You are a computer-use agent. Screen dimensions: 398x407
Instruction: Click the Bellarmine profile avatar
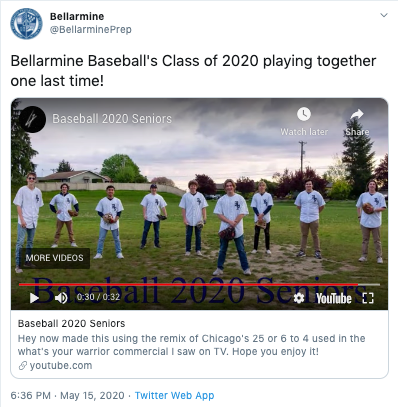pos(26,24)
